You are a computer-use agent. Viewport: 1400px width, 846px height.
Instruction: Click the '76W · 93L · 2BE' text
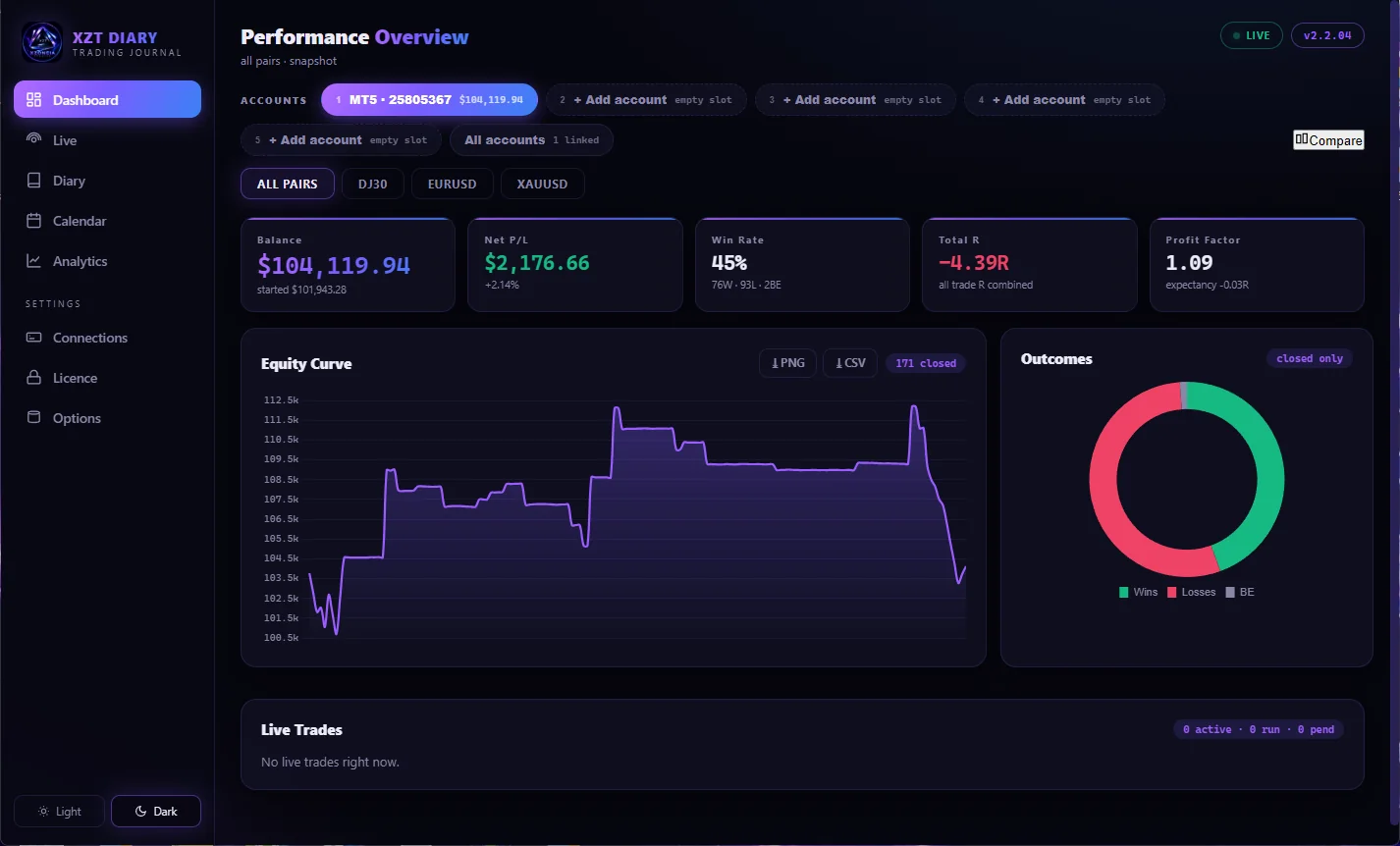746,285
